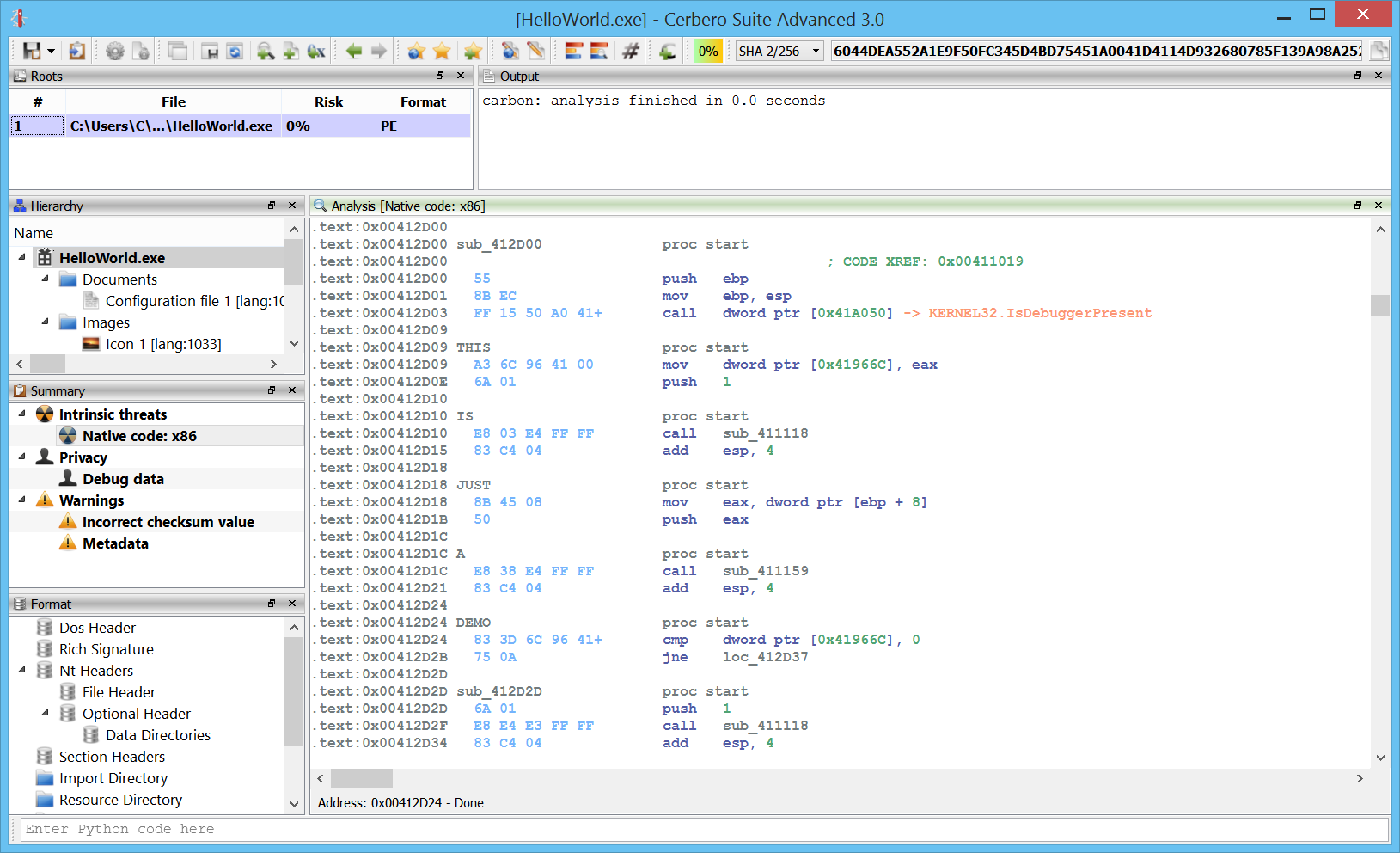Click KERNEL32.IsDebuggerPresent reference in disassembly

1040,313
